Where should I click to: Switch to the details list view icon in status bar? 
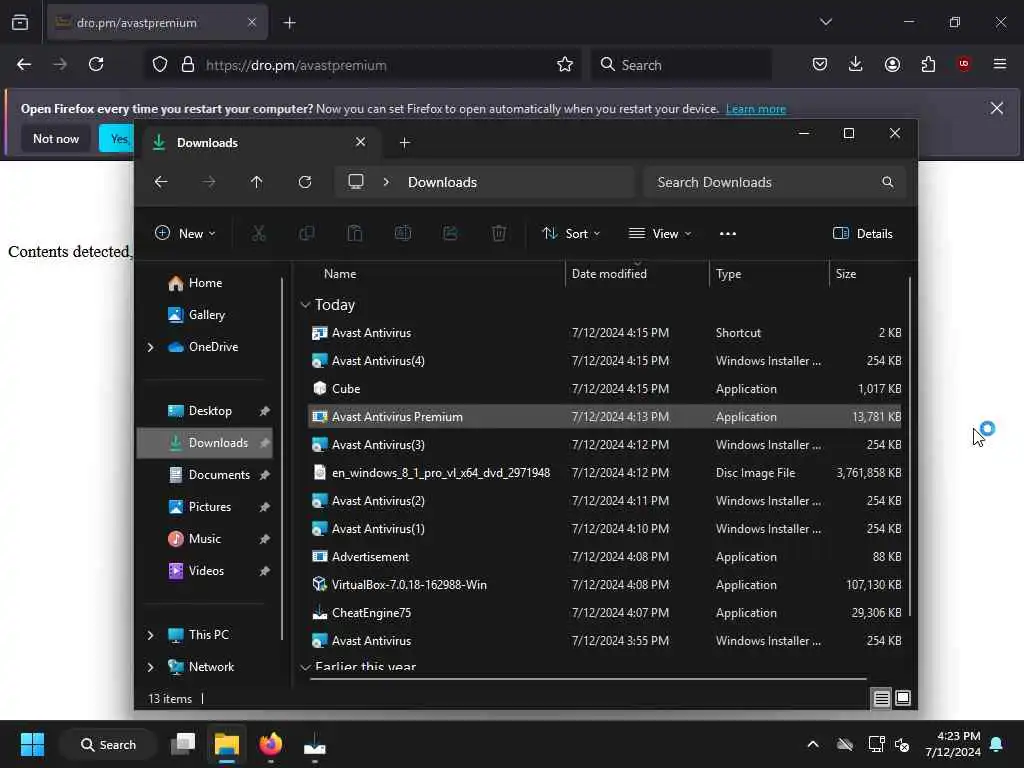pyautogui.click(x=881, y=698)
